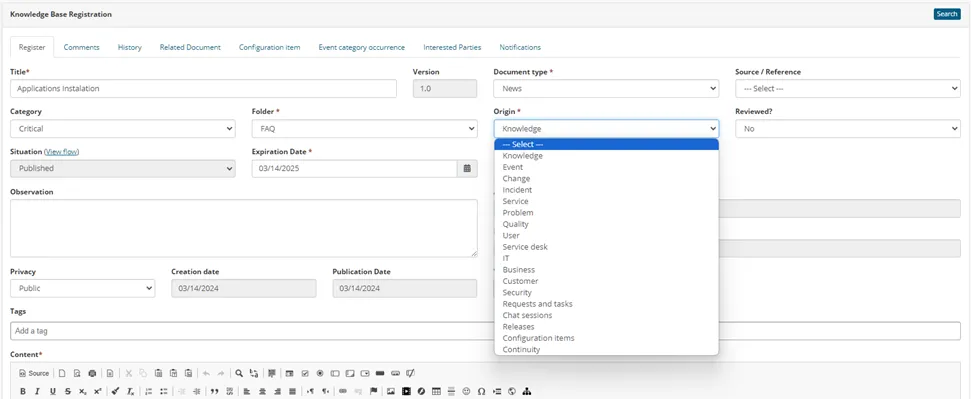The image size is (971, 399).
Task: Click the Add a tag field
Action: tap(485, 331)
